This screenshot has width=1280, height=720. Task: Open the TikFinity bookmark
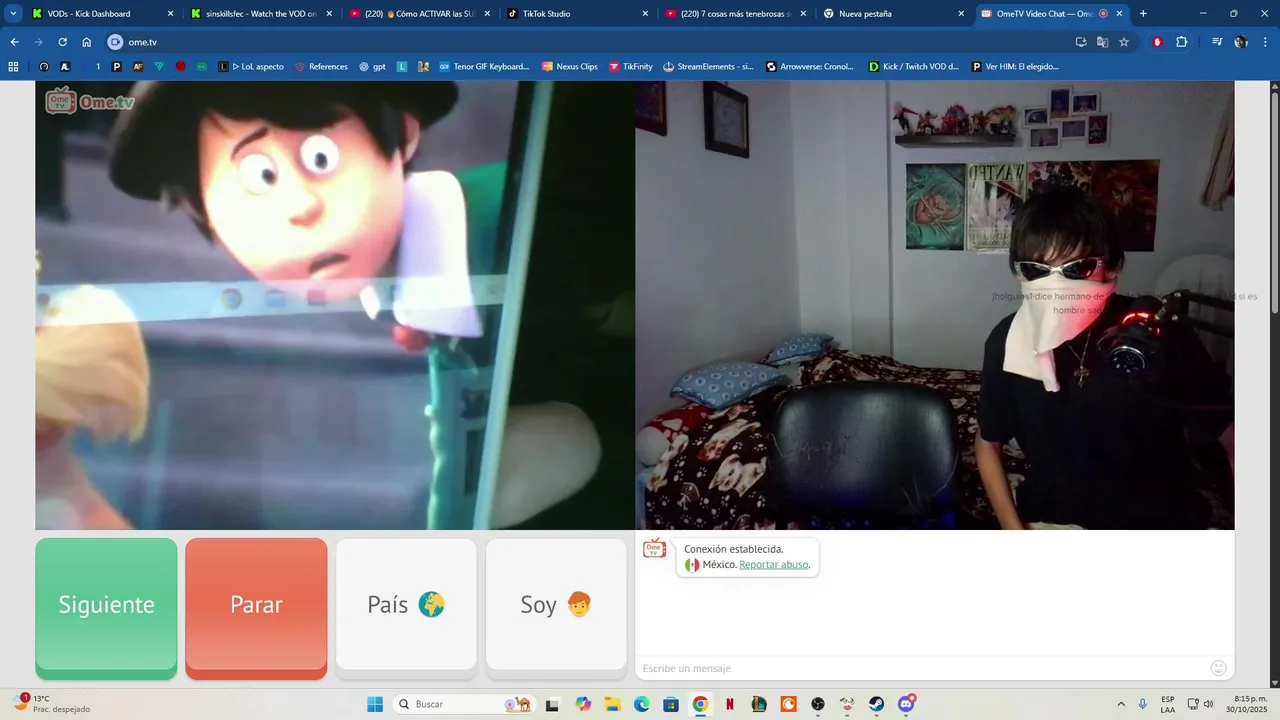(x=630, y=67)
